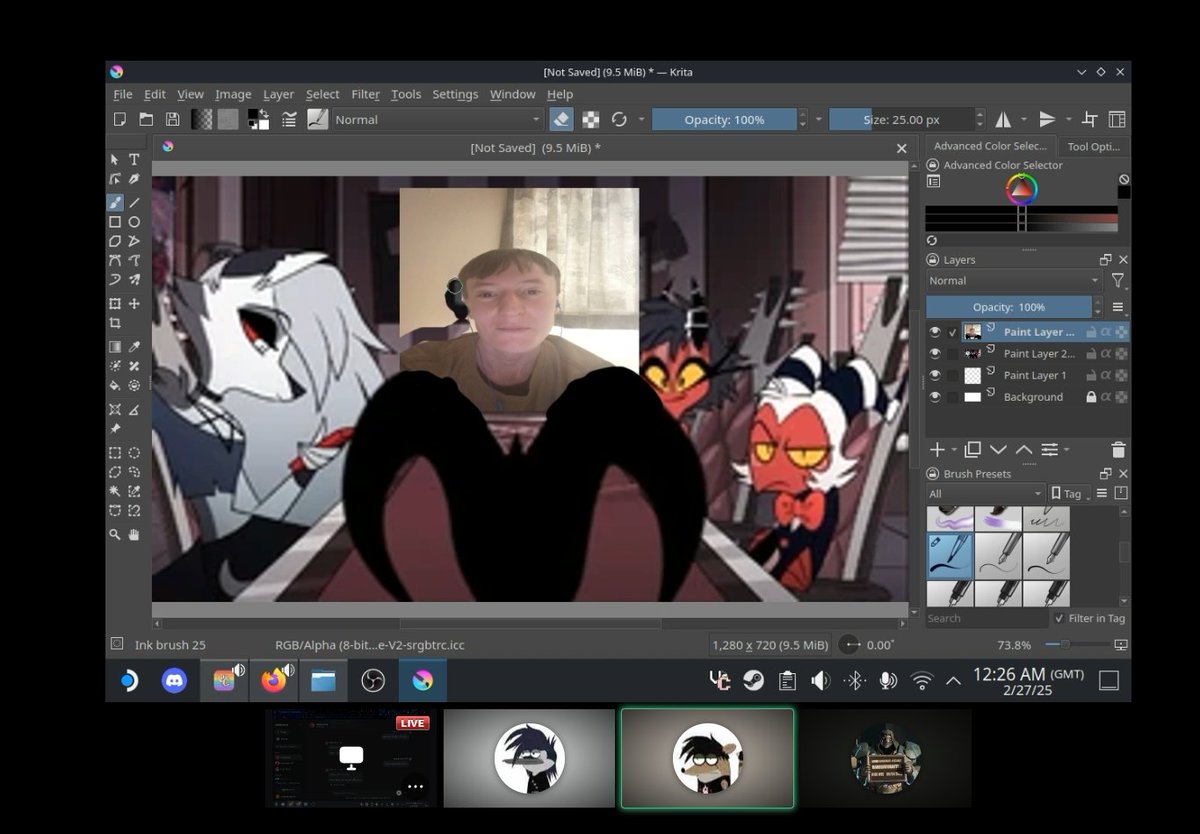Open the Layers panel hamburger options menu
The image size is (1200, 834).
pos(1118,307)
